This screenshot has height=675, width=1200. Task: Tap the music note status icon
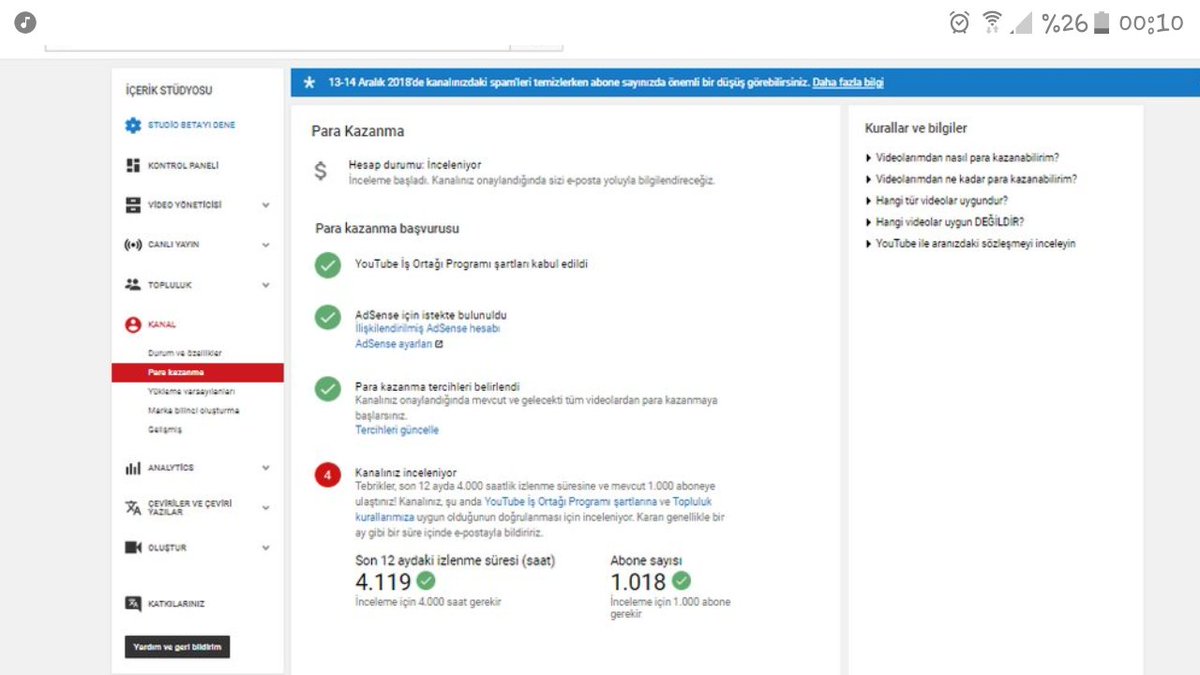point(26,22)
